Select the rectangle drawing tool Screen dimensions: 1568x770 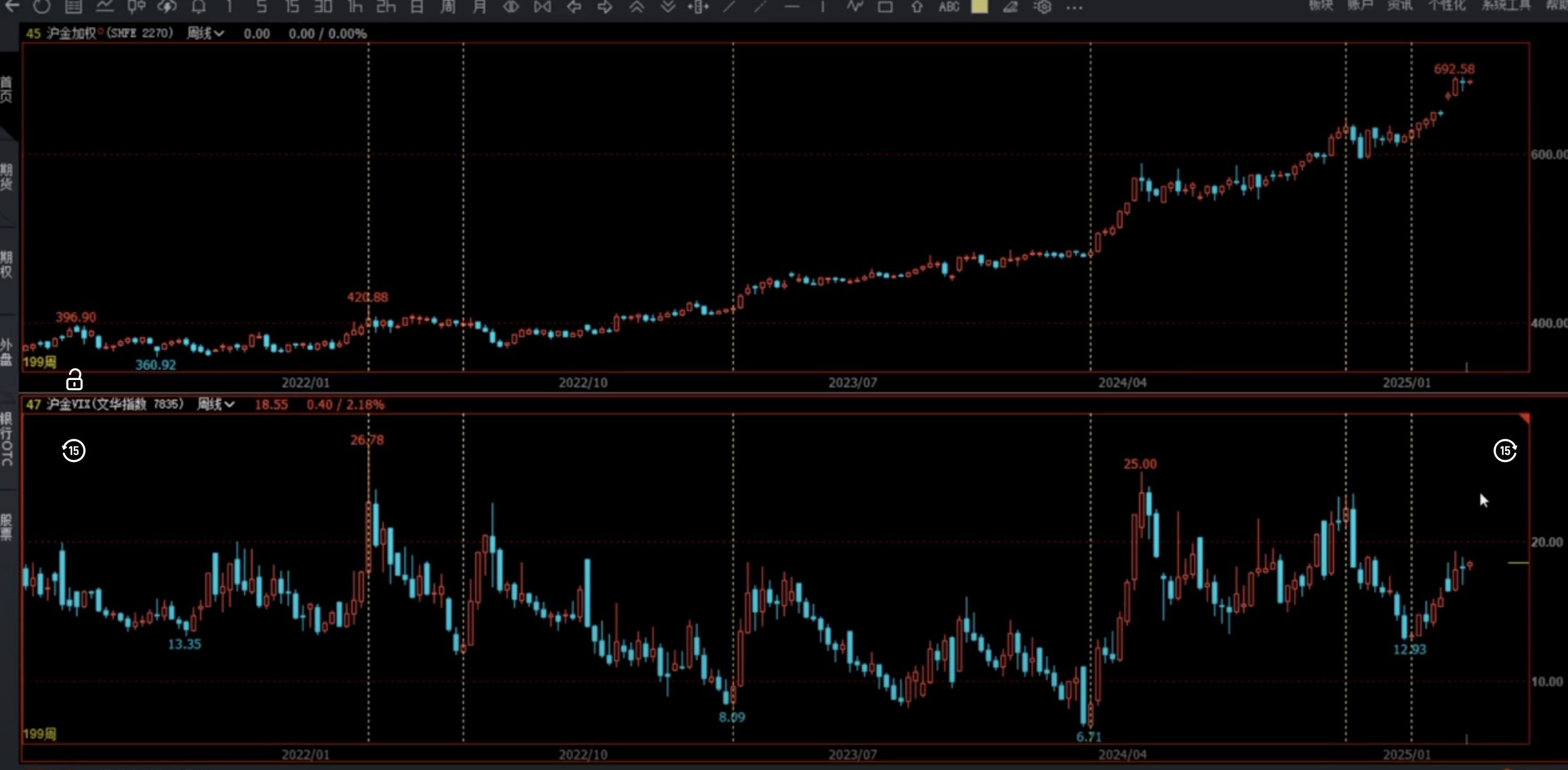[x=885, y=7]
